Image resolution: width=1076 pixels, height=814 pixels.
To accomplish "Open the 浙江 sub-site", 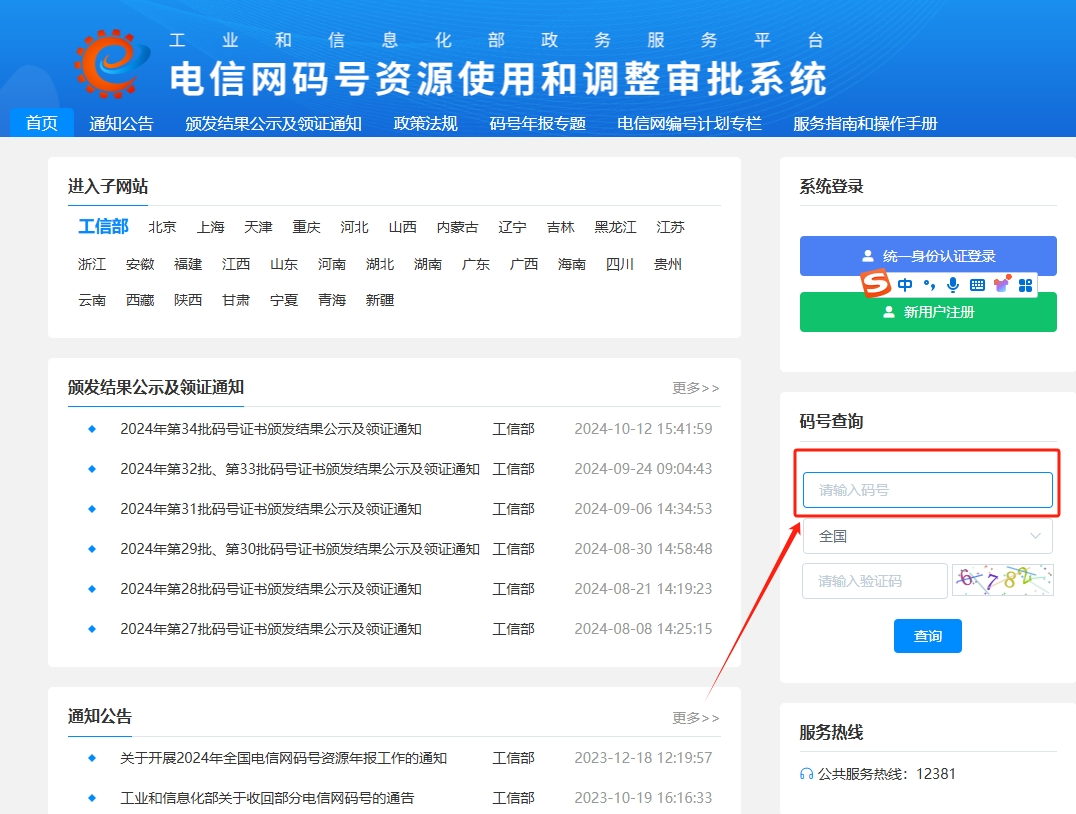I will click(x=92, y=264).
